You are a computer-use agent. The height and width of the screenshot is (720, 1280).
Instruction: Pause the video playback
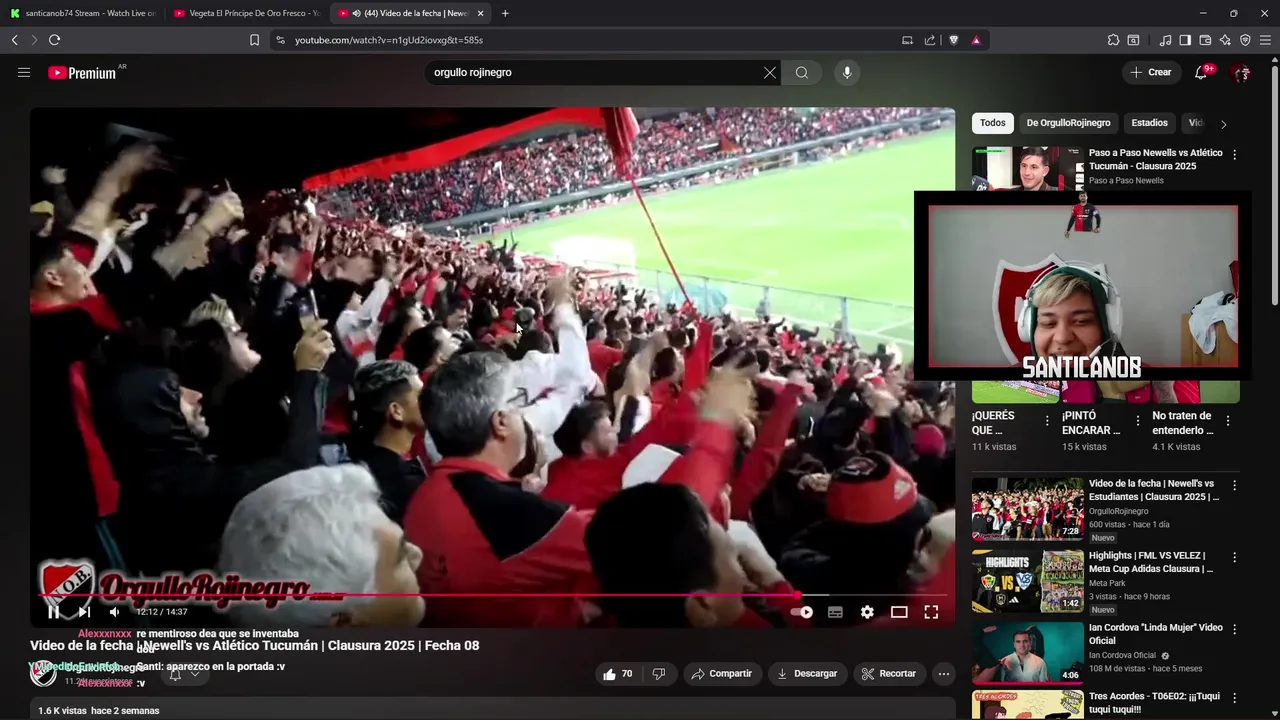pos(53,612)
